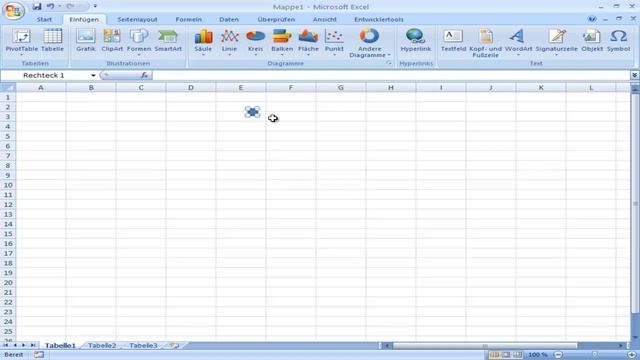The height and width of the screenshot is (360, 640).
Task: Open the Symbol dialog
Action: click(618, 41)
